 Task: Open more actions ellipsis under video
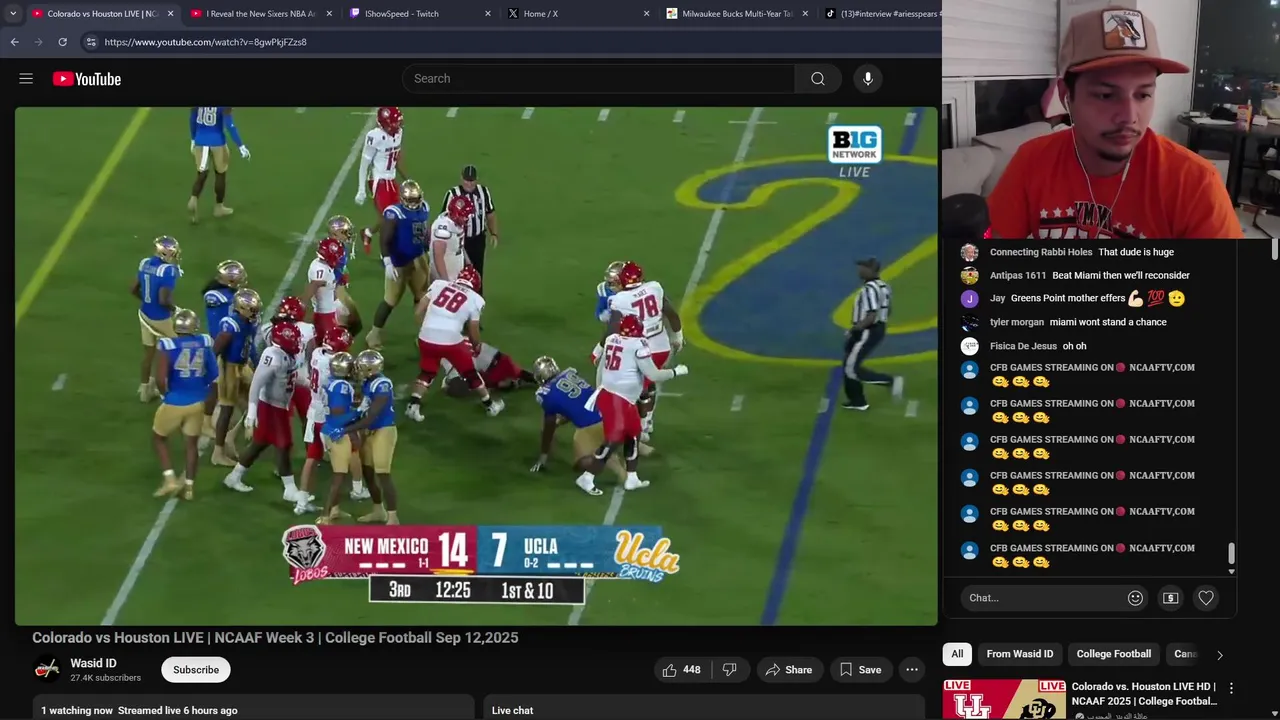(912, 670)
